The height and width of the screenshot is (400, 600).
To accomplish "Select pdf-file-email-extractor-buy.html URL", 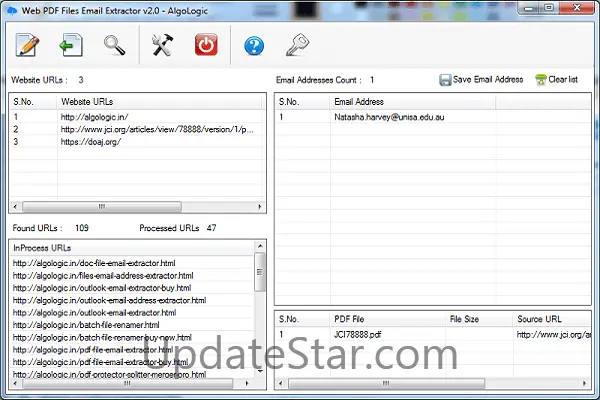I will pos(100,362).
